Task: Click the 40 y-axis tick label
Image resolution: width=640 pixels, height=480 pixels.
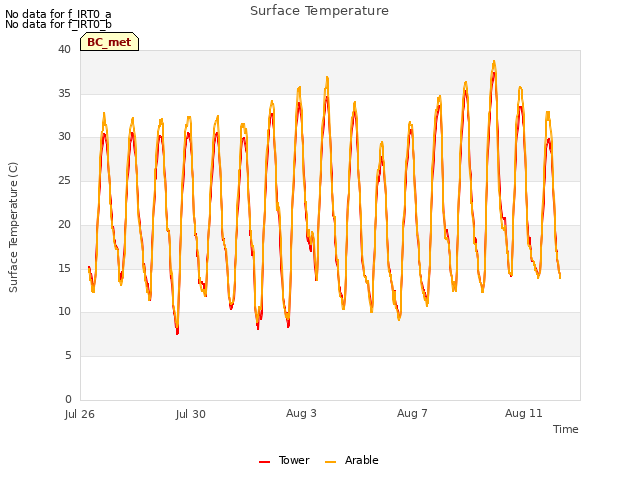Action: (64, 49)
